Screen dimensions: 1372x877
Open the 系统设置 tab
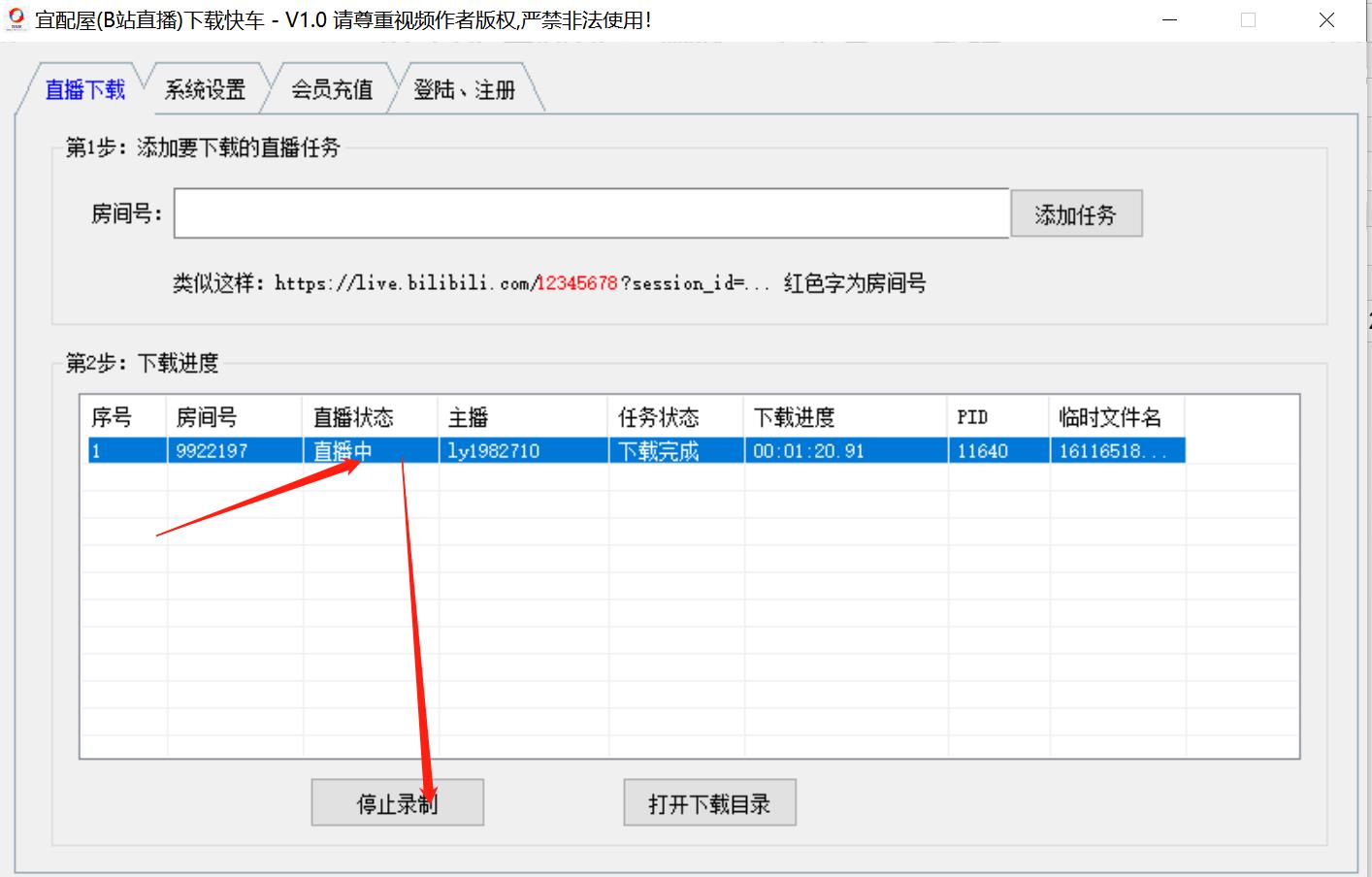[x=205, y=90]
